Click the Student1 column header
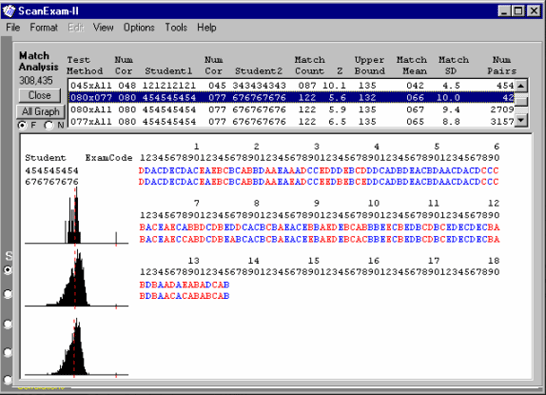Screen dimensions: 546x395 pos(168,71)
